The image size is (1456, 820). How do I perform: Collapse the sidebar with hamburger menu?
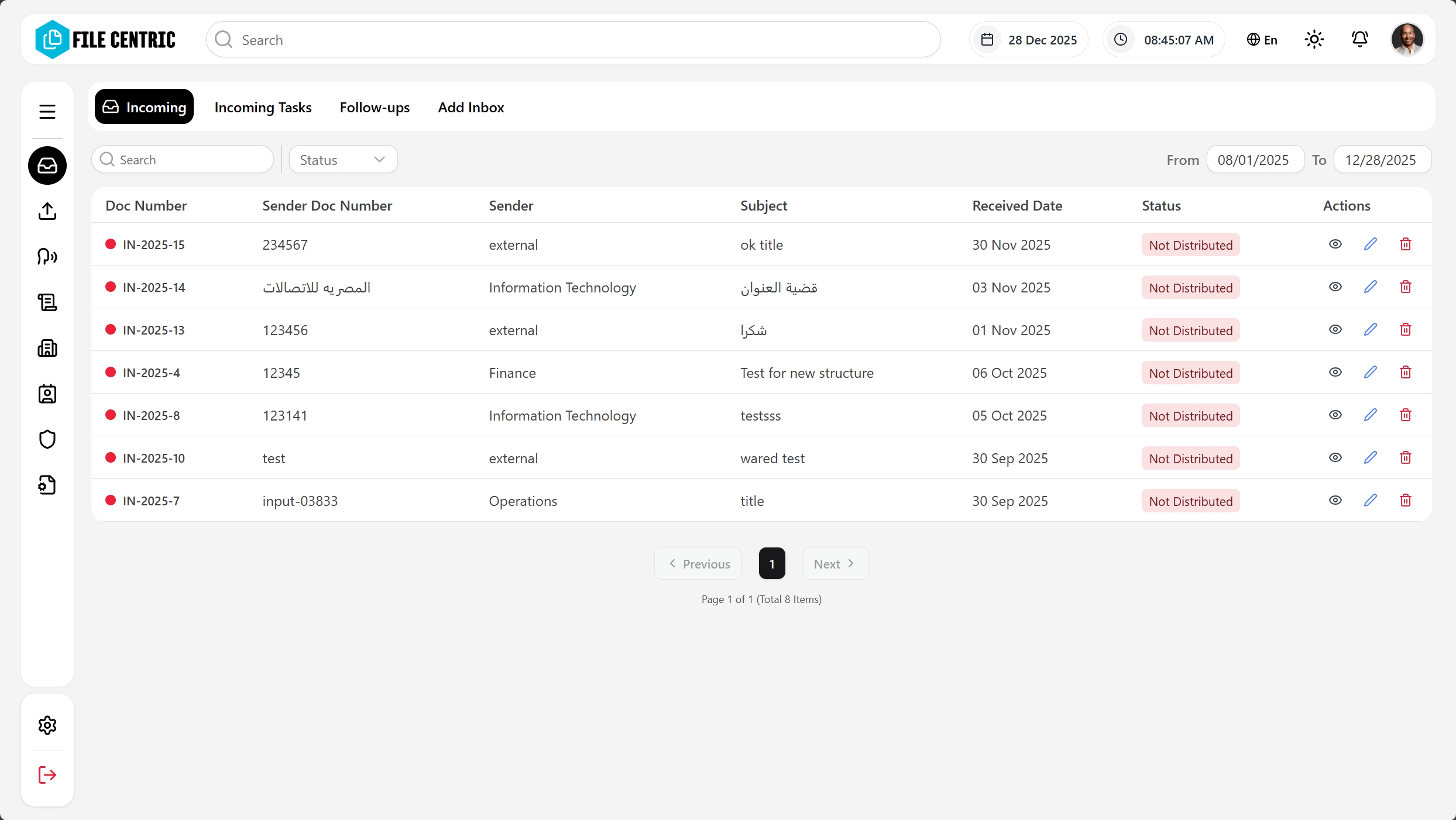[47, 111]
